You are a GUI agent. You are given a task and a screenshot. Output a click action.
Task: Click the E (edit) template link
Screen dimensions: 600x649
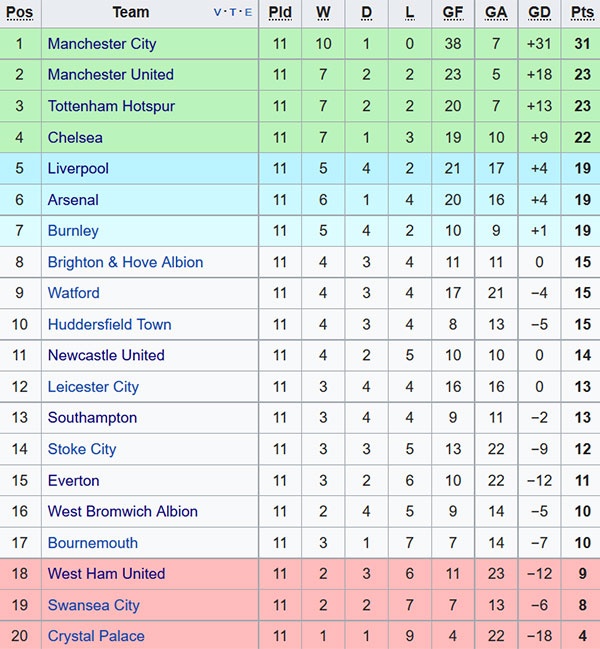point(248,13)
